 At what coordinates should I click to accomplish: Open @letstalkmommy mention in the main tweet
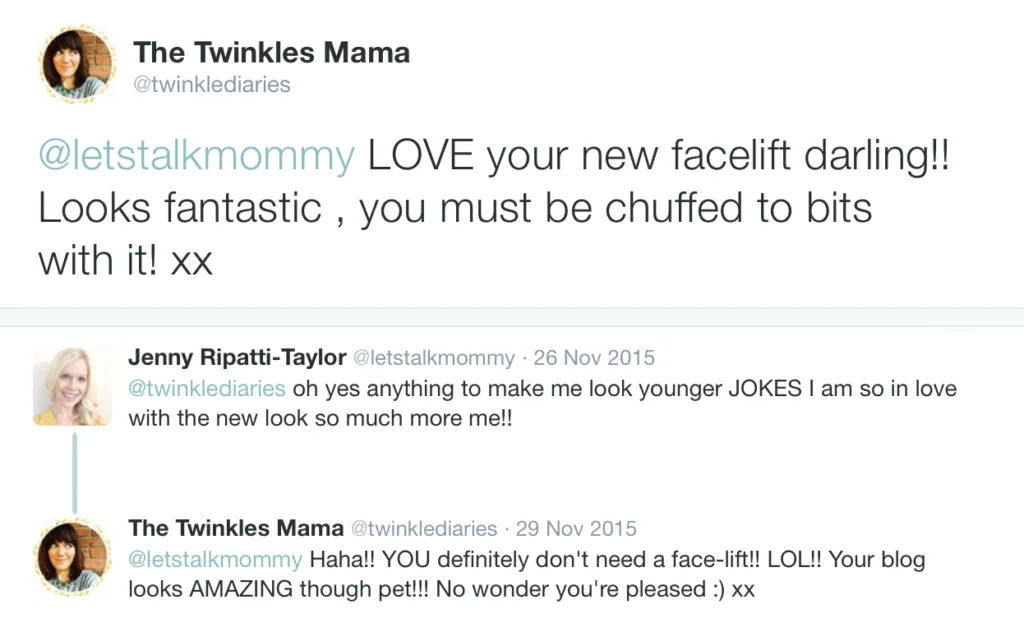196,158
